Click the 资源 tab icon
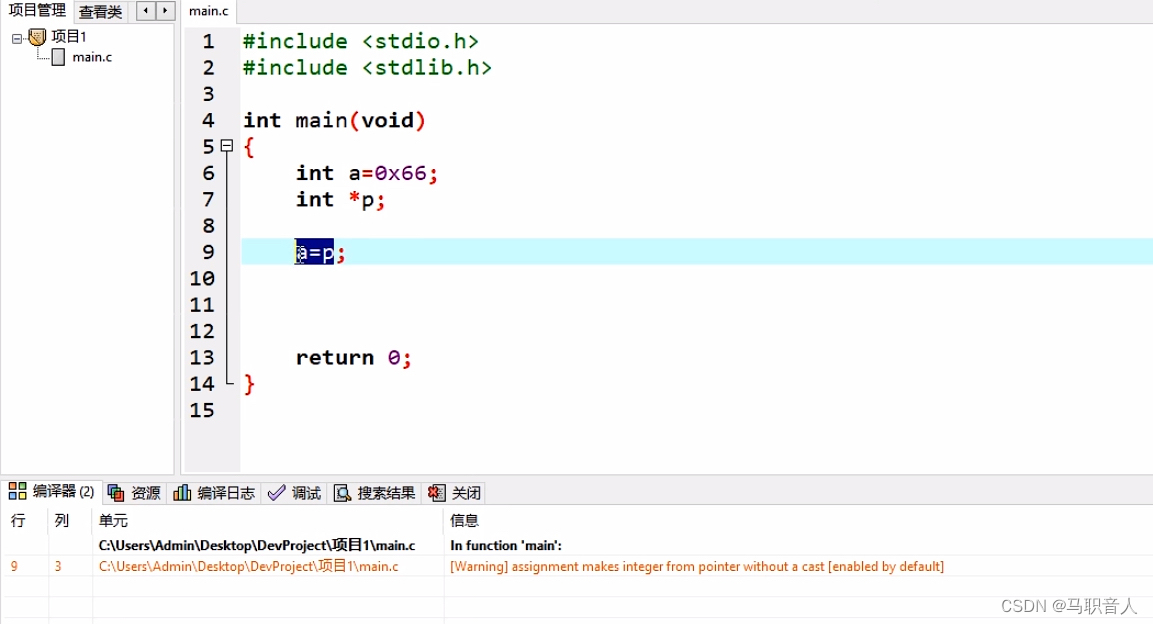Viewport: 1153px width, 624px height. (116, 492)
